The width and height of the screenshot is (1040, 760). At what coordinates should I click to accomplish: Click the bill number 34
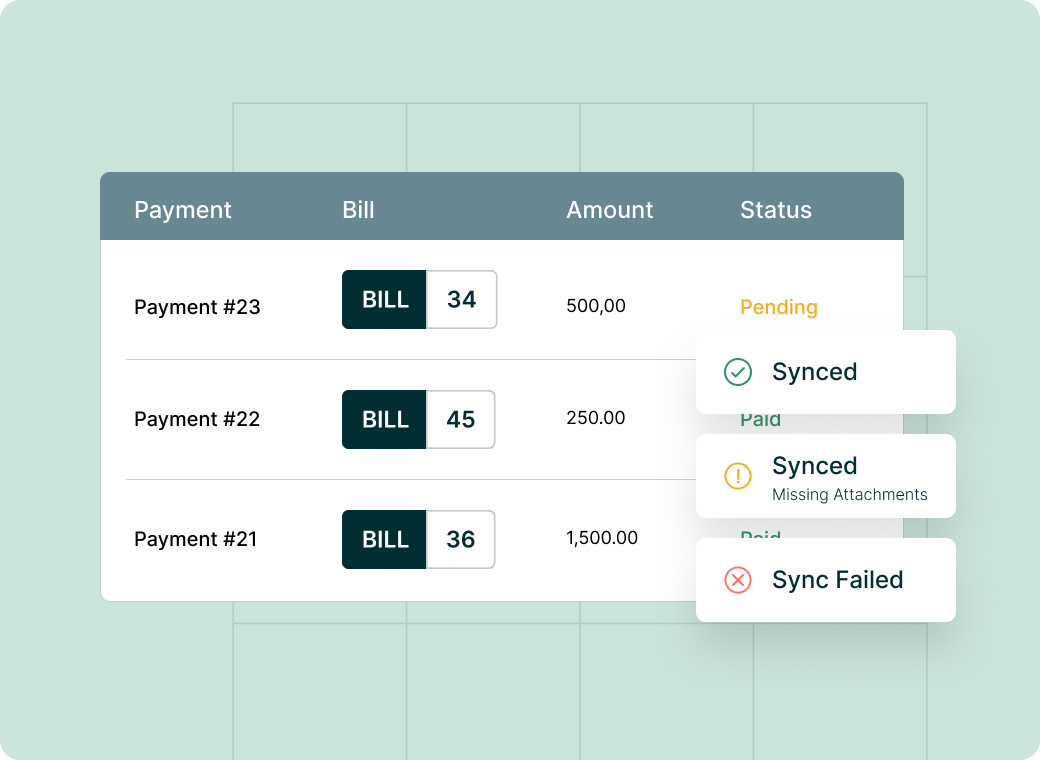coord(462,300)
